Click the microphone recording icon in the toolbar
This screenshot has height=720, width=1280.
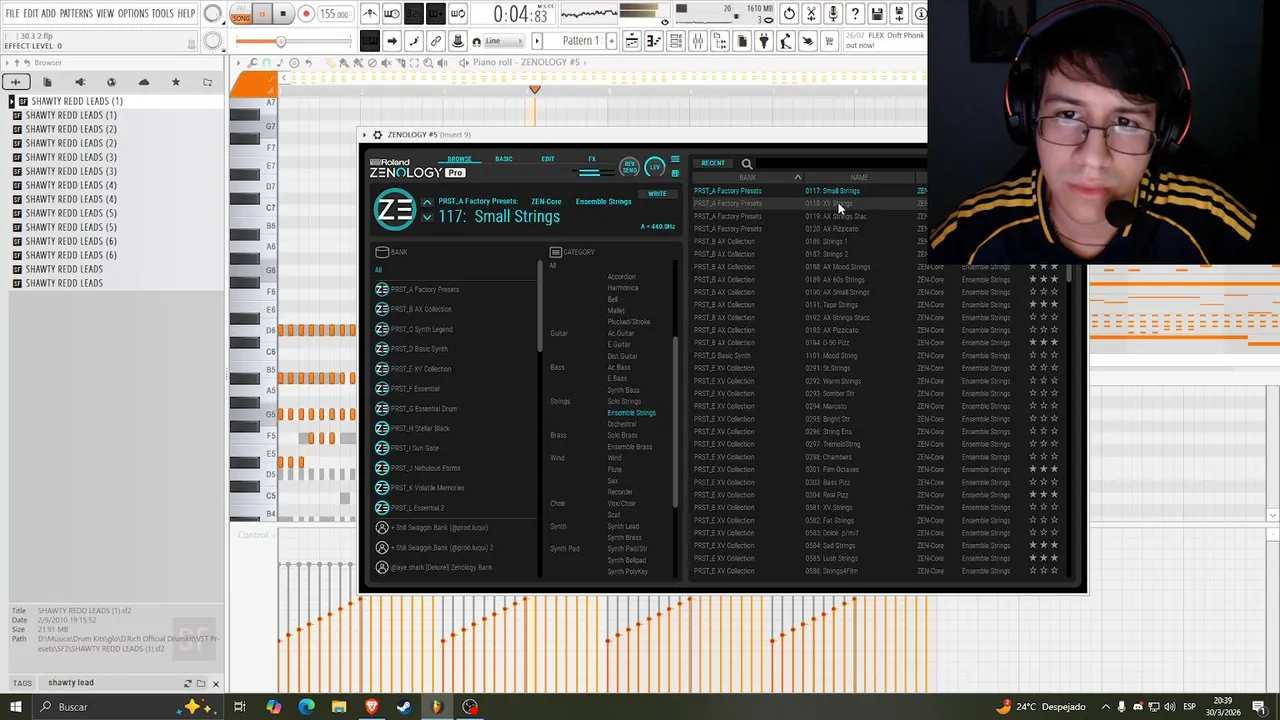click(833, 14)
